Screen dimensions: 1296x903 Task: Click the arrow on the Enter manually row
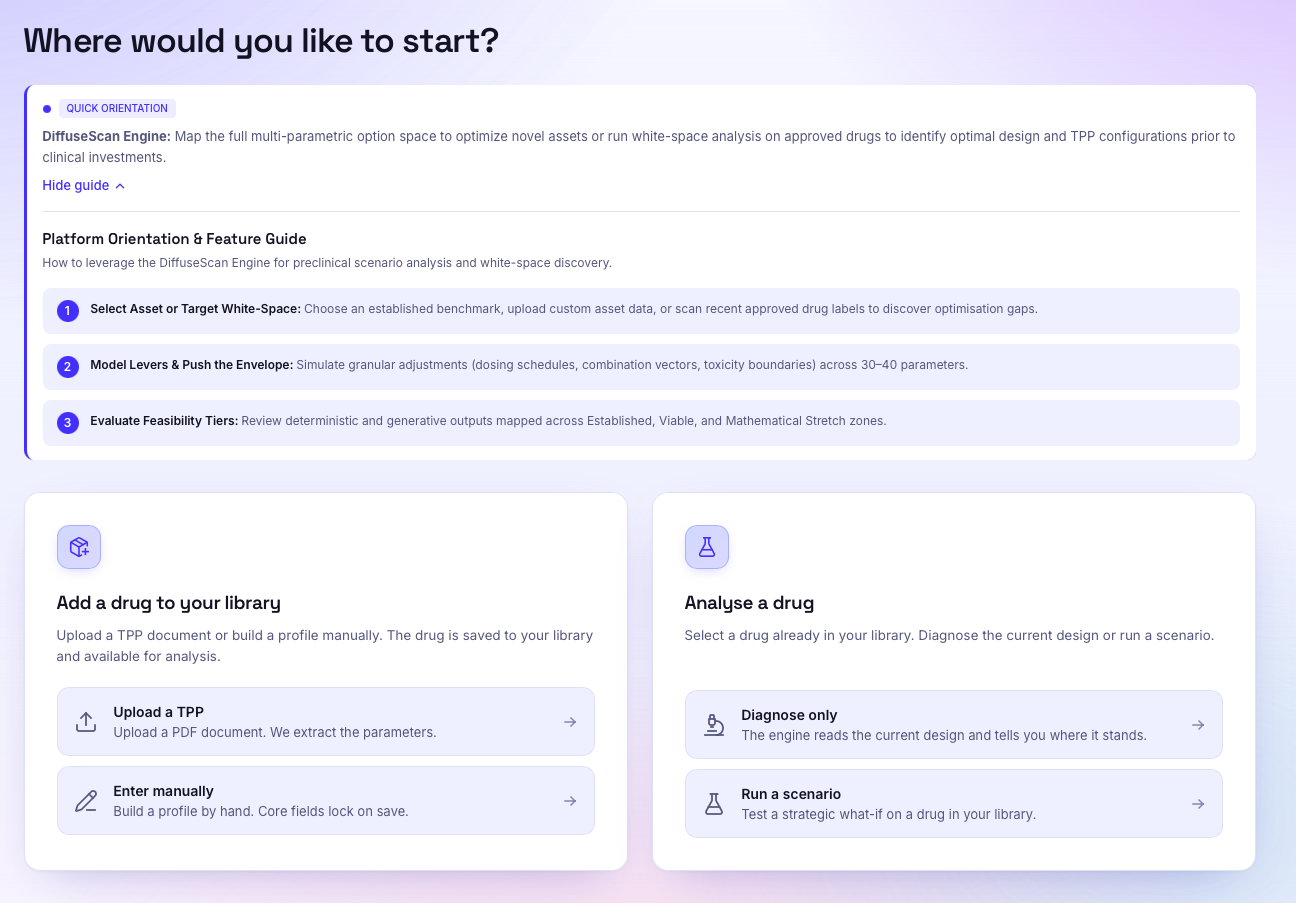[x=570, y=801]
